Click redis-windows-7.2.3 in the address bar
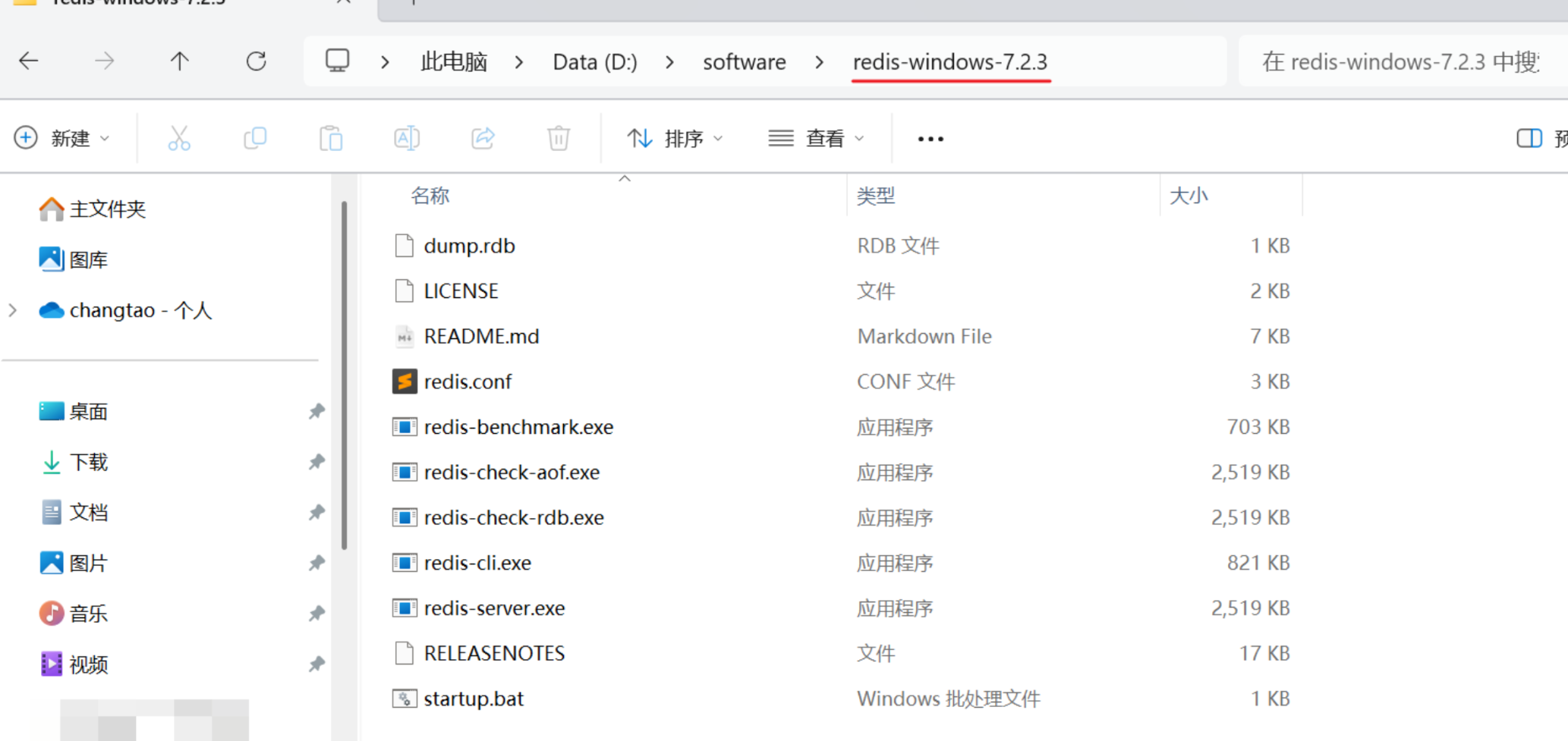Screen dimensions: 1568x741 [x=950, y=61]
